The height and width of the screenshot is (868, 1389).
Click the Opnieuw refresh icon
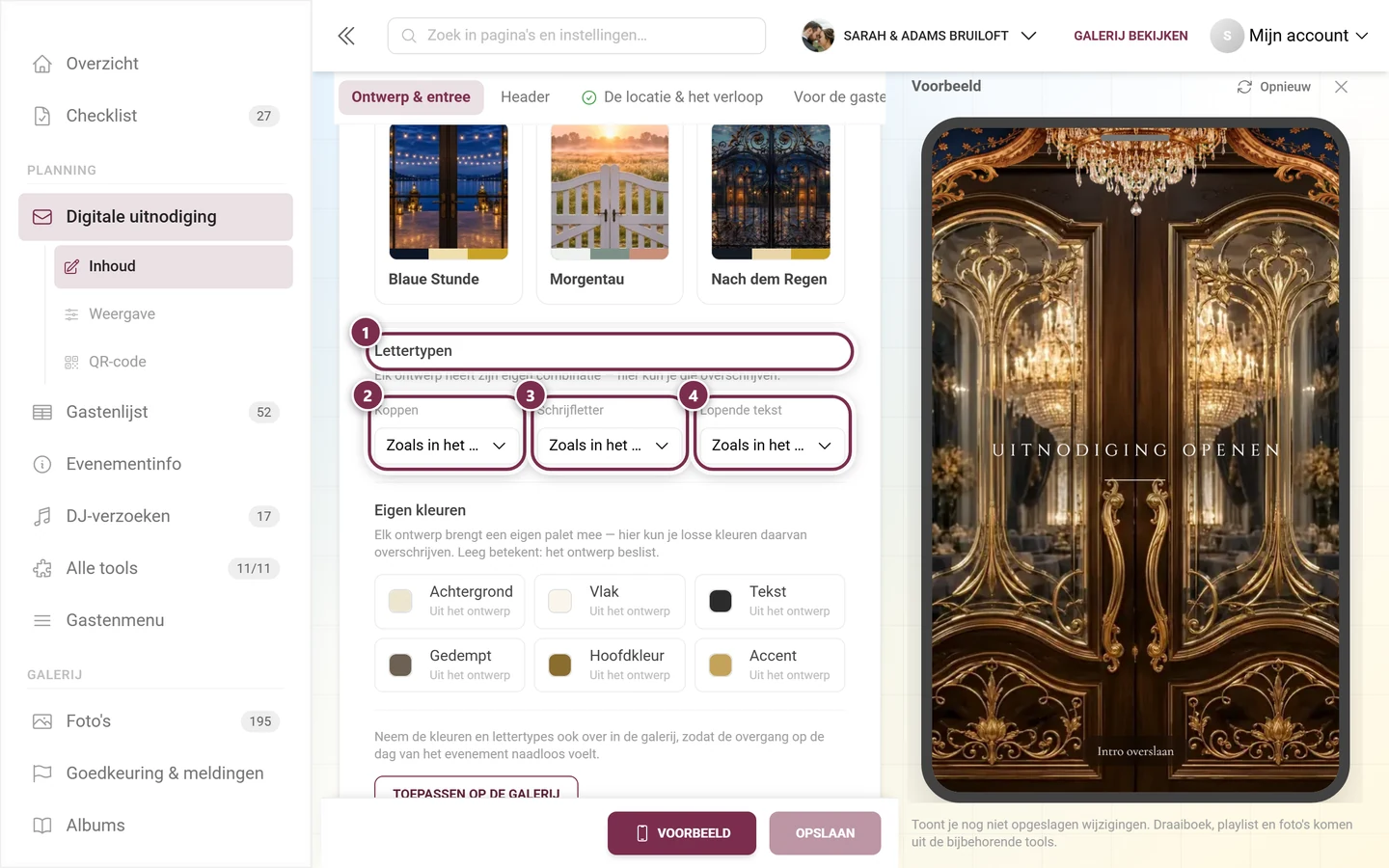[1244, 87]
